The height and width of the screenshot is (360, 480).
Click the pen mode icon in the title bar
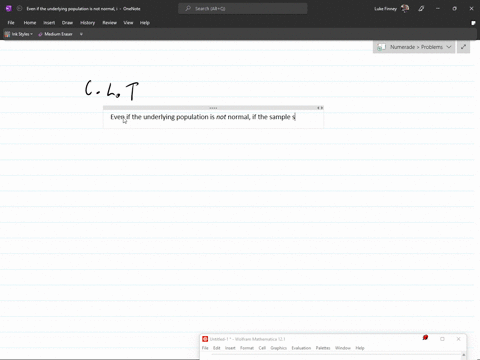tap(421, 9)
